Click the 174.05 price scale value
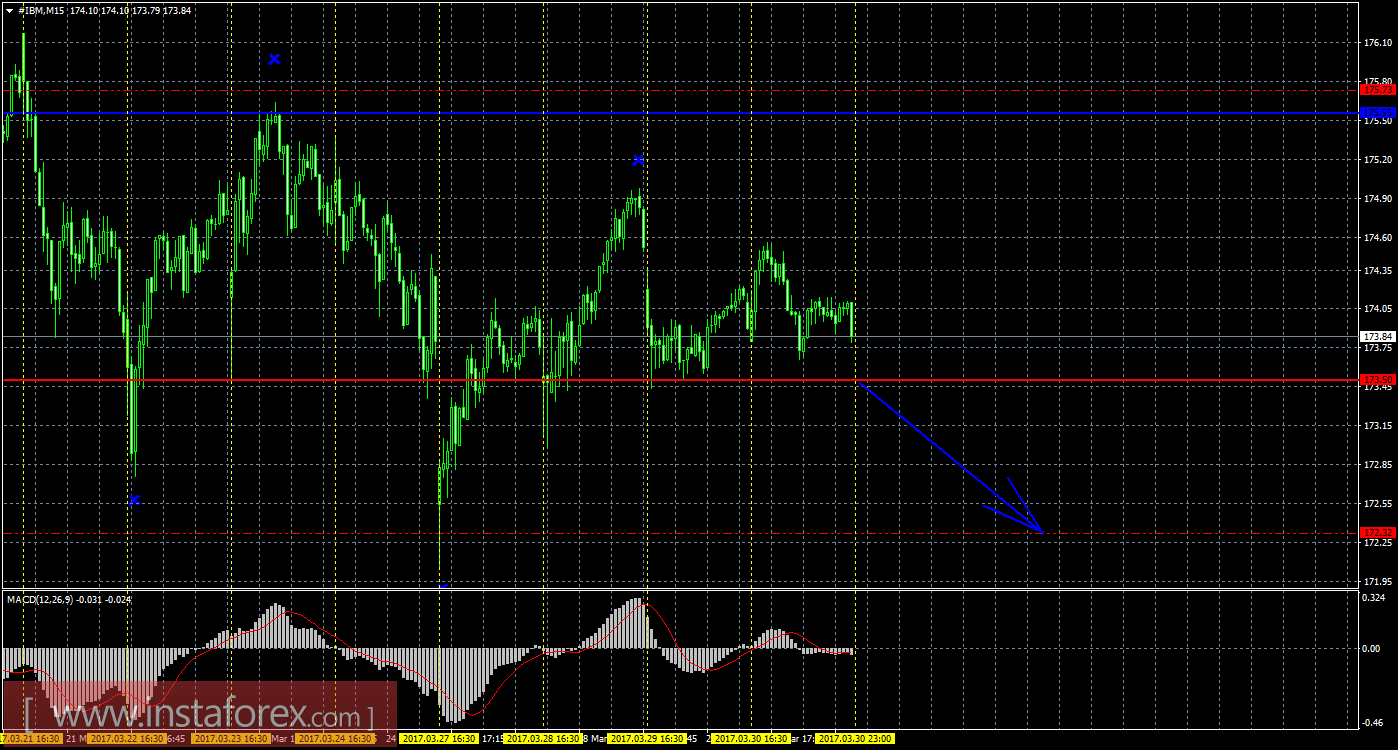 coord(1378,309)
